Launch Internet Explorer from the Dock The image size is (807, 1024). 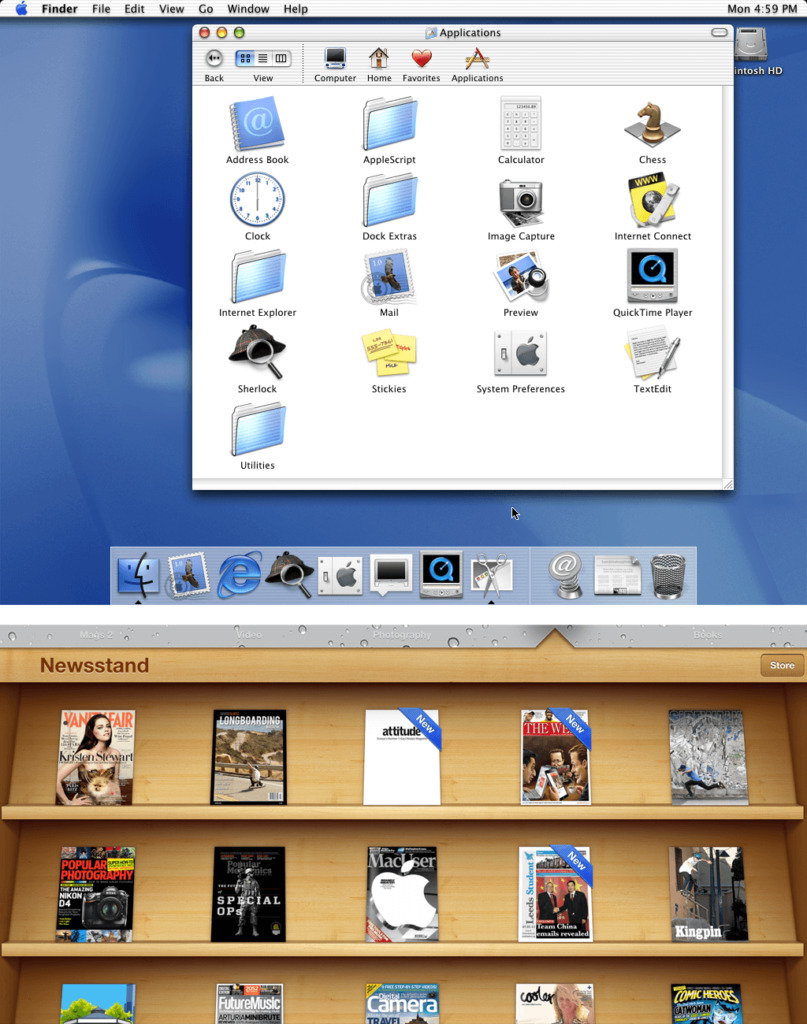coord(239,575)
